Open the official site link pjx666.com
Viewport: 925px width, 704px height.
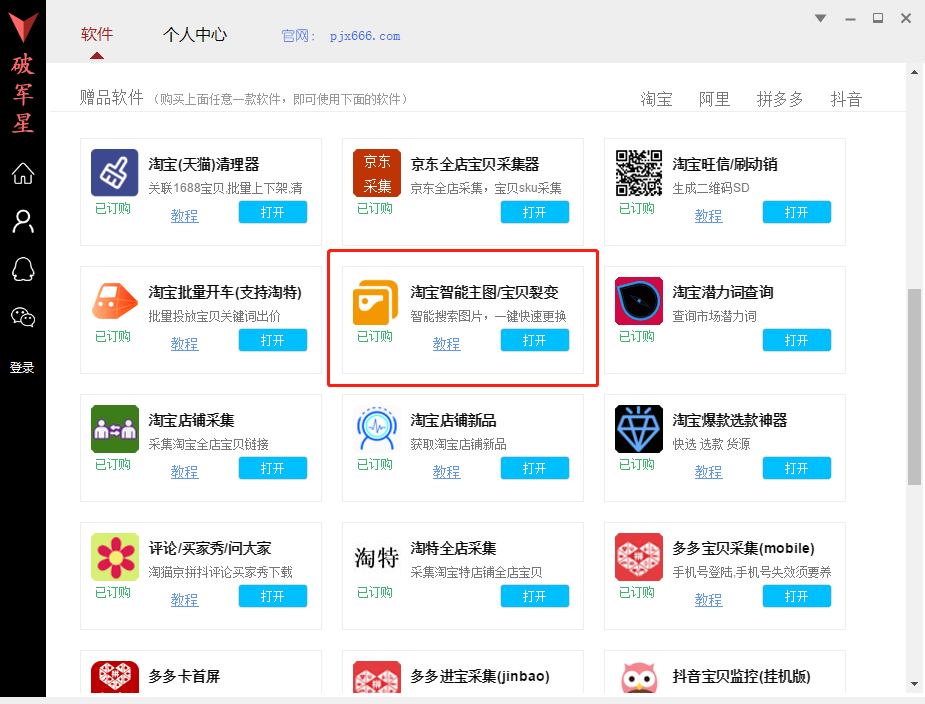[365, 36]
